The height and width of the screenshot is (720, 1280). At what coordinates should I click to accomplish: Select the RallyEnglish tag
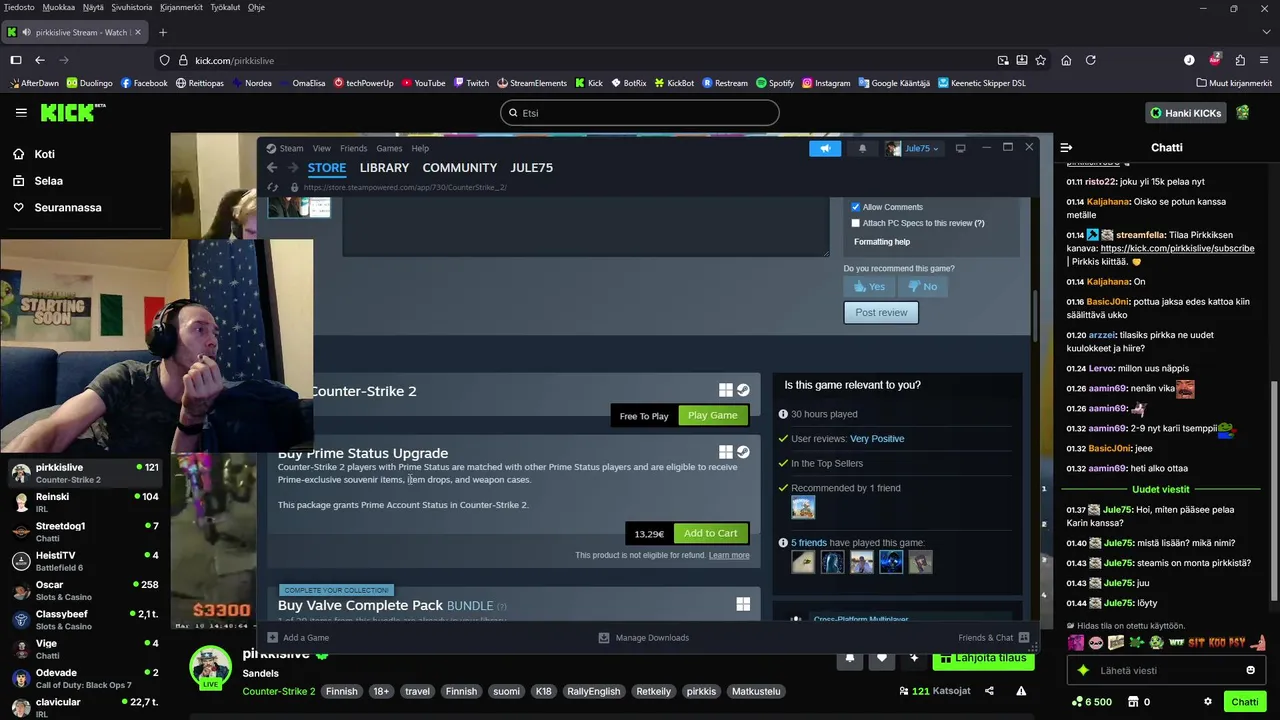(x=594, y=691)
